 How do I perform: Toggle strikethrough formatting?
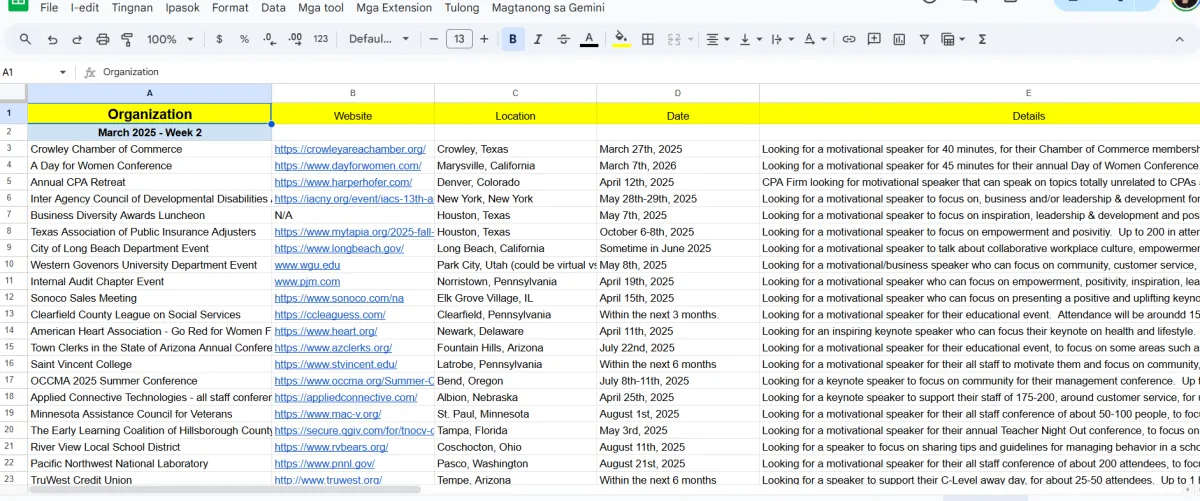coord(563,39)
